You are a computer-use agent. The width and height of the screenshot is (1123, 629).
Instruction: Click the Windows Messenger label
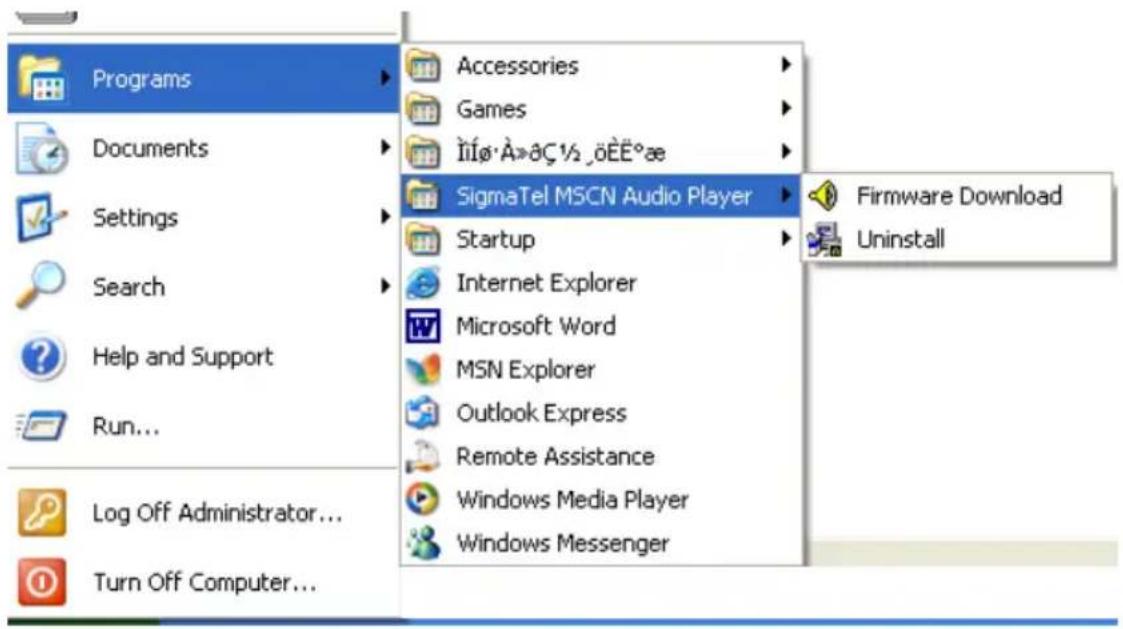(563, 544)
